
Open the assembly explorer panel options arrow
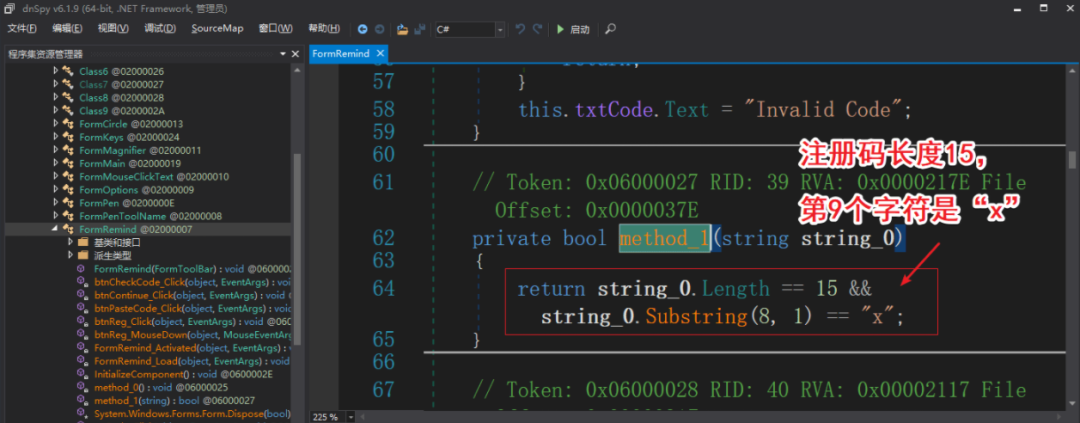283,54
